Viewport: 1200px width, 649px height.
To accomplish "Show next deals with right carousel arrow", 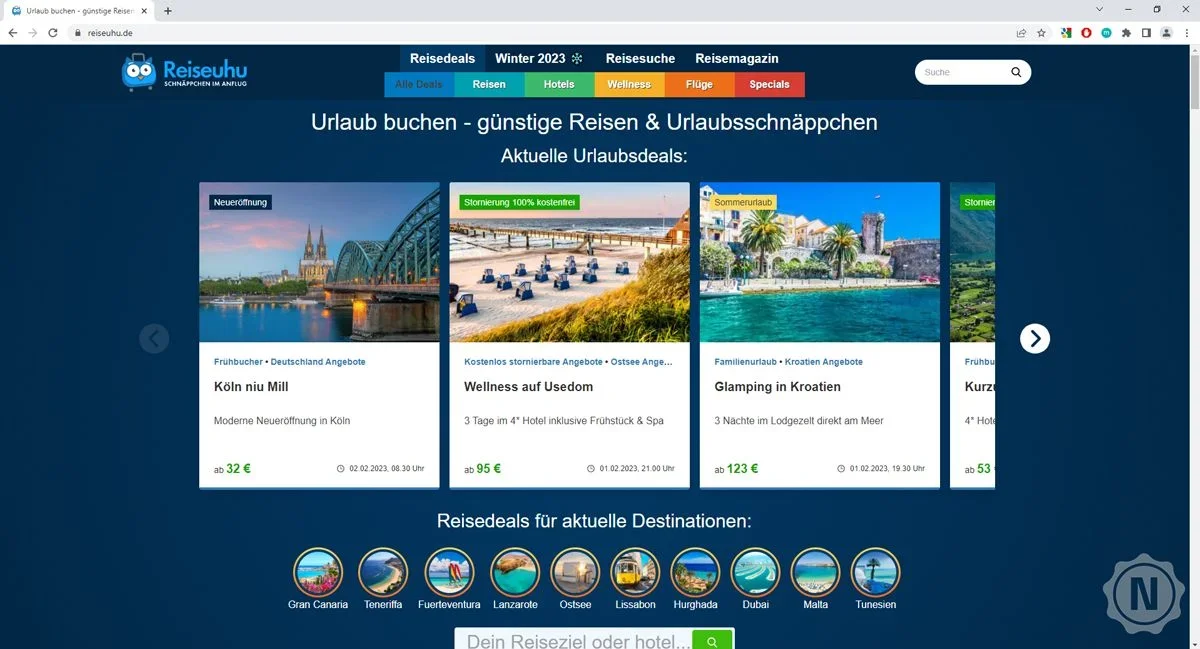I will [1035, 339].
